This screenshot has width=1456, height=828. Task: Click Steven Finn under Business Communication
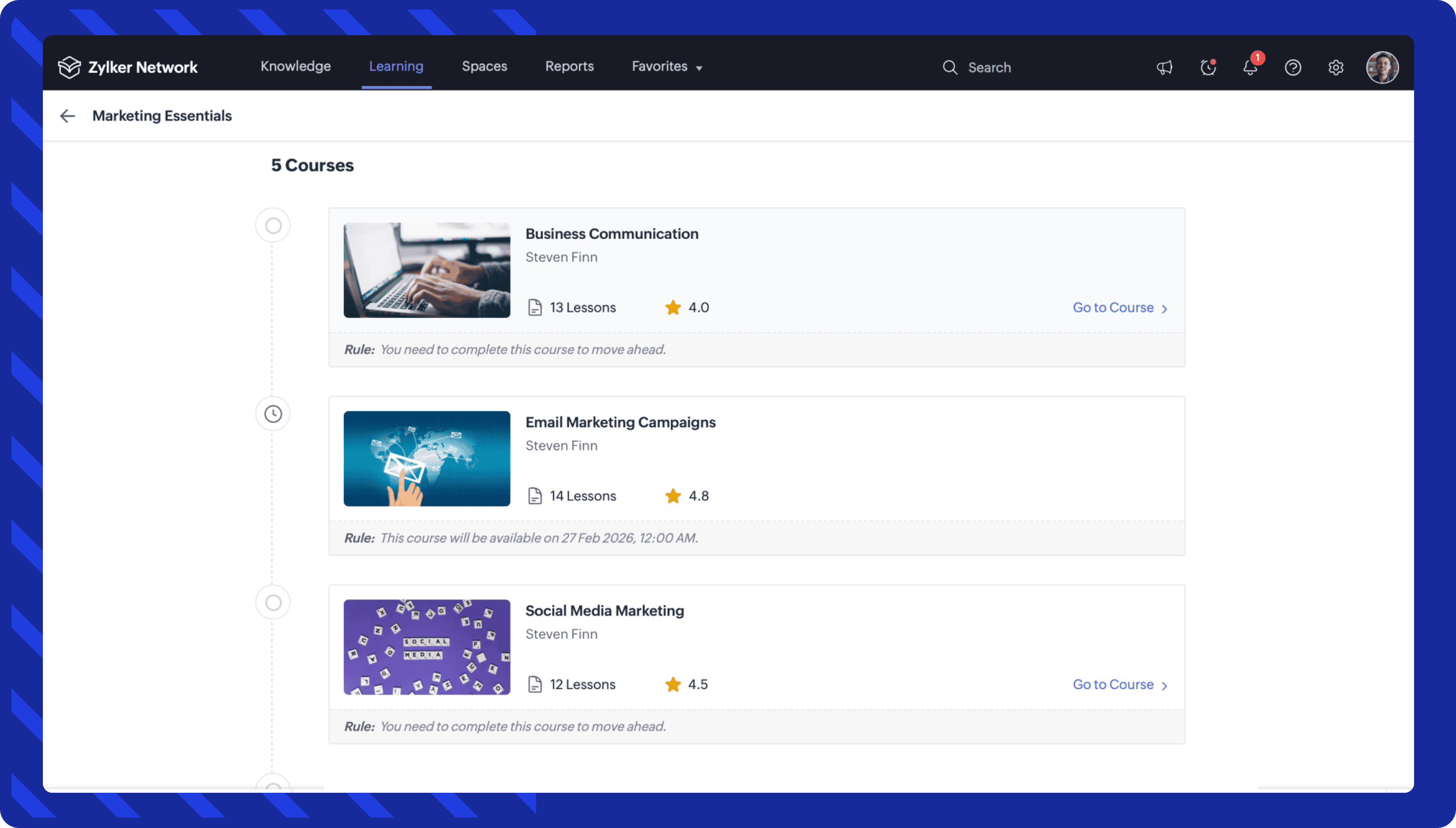561,257
